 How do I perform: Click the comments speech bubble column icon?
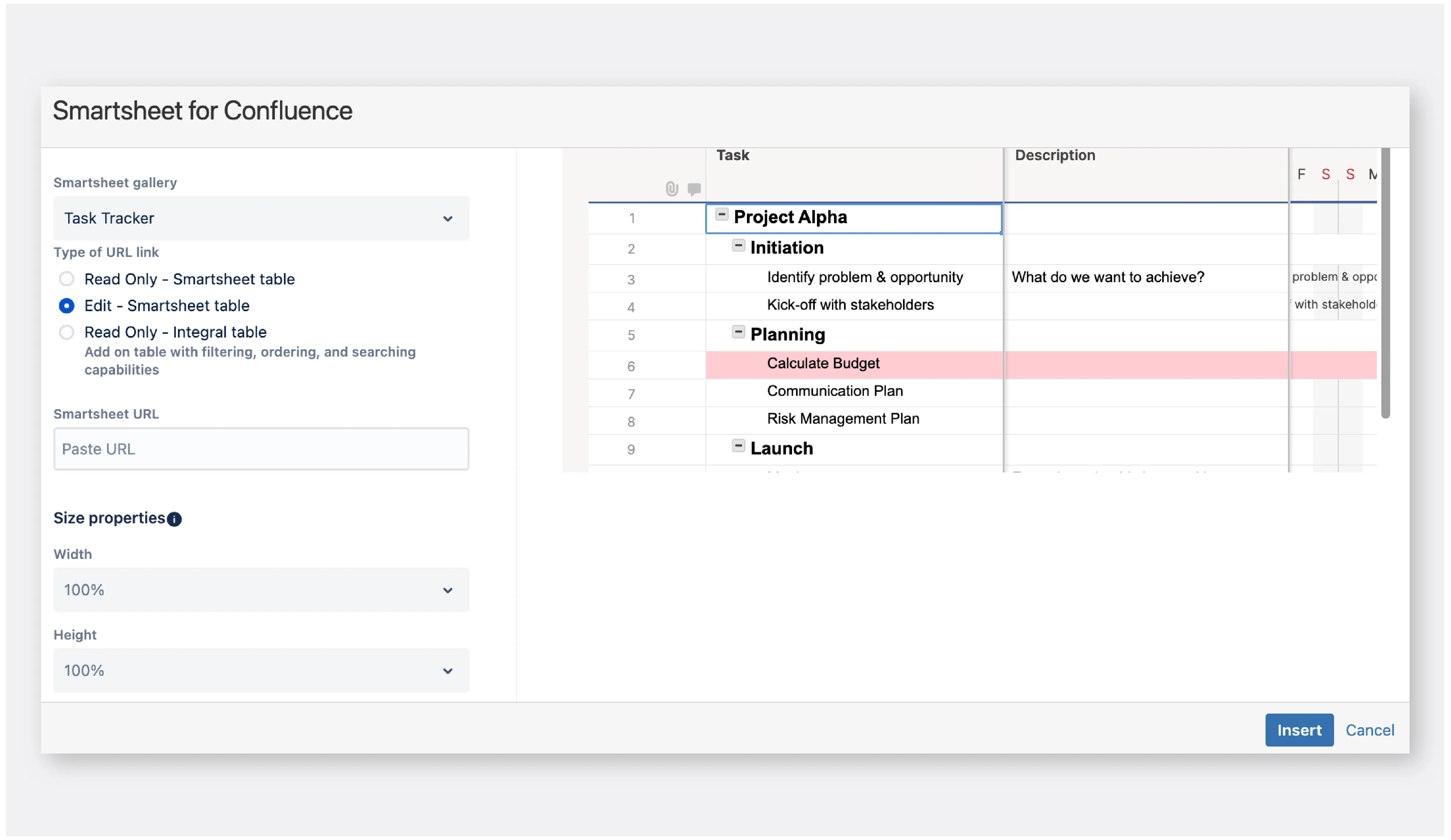click(x=694, y=189)
